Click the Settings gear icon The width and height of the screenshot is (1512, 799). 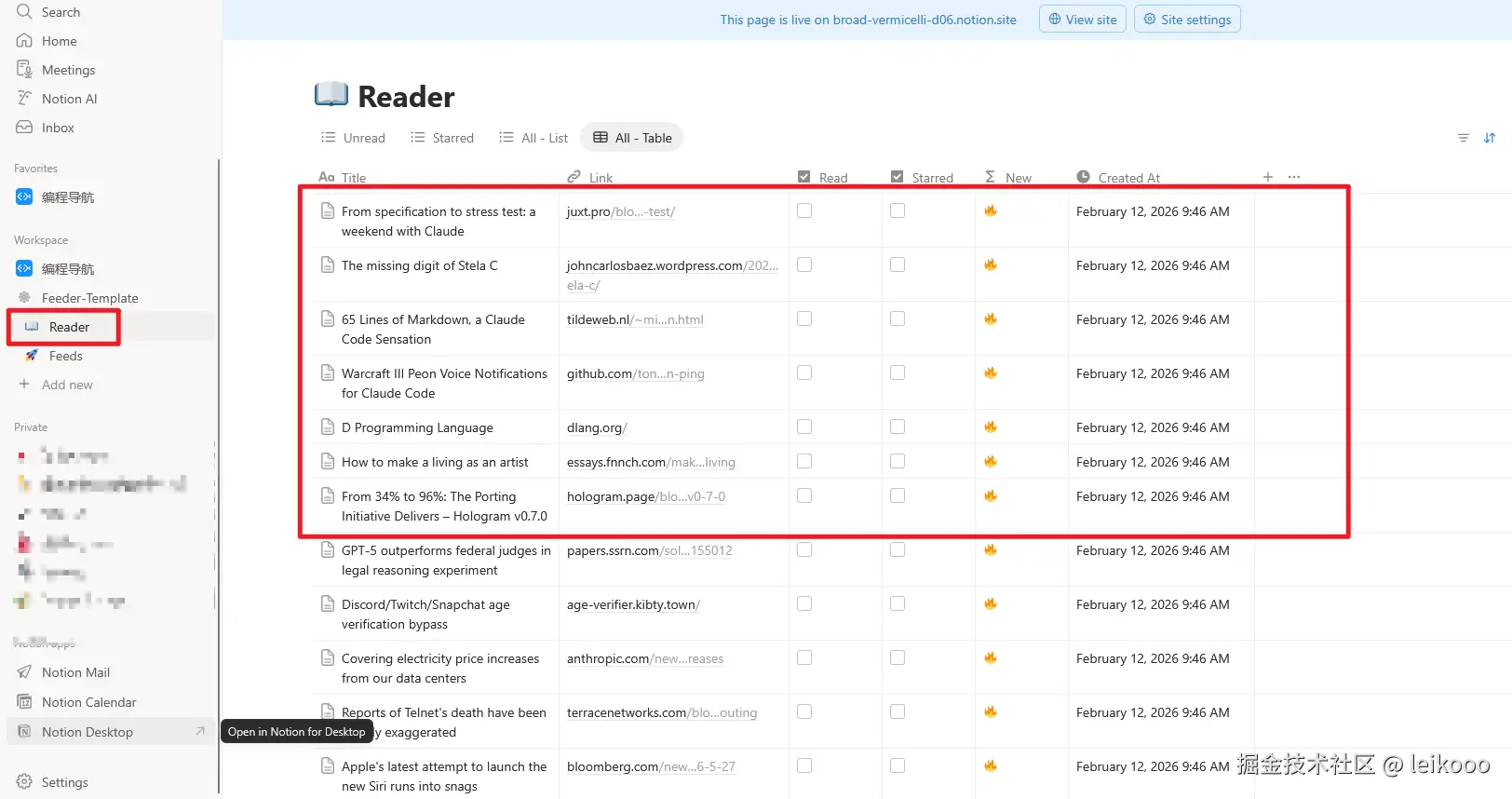24,782
